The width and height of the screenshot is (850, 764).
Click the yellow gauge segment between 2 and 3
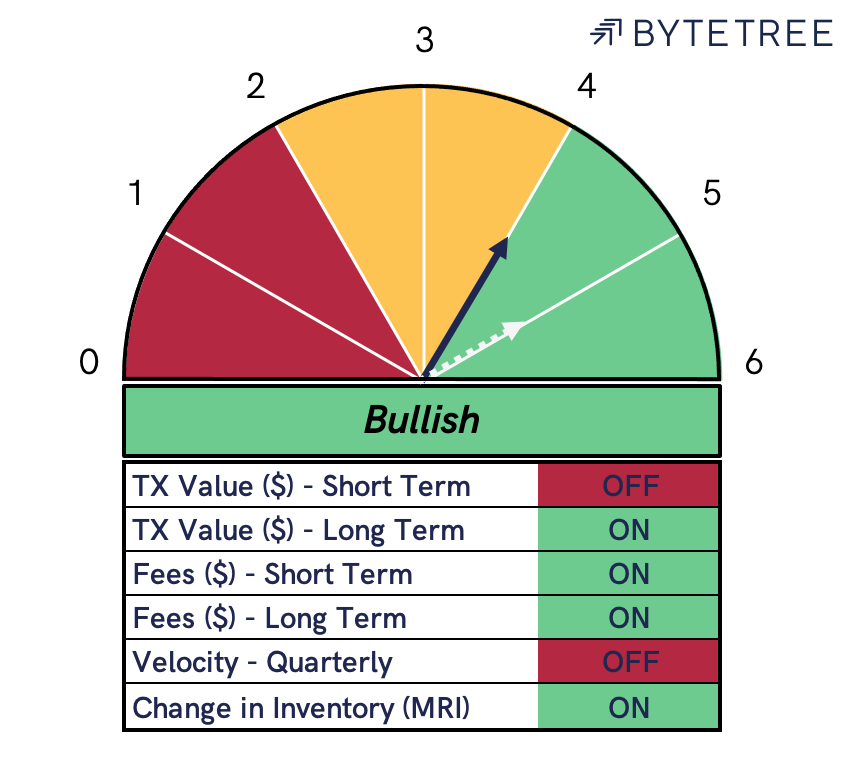coord(363,179)
